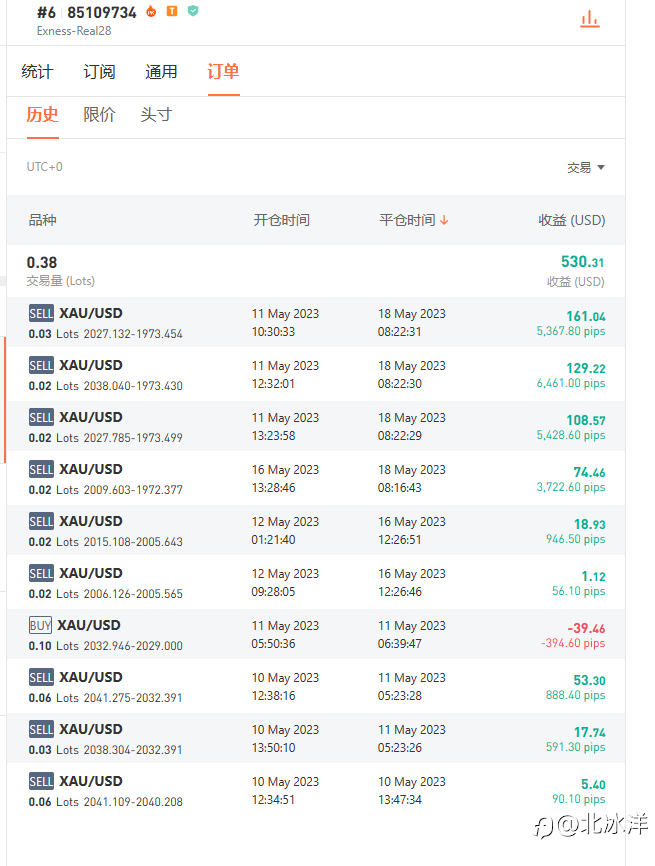Click the SELL tag on the 5.40 profit order
The height and width of the screenshot is (866, 655).
41,781
